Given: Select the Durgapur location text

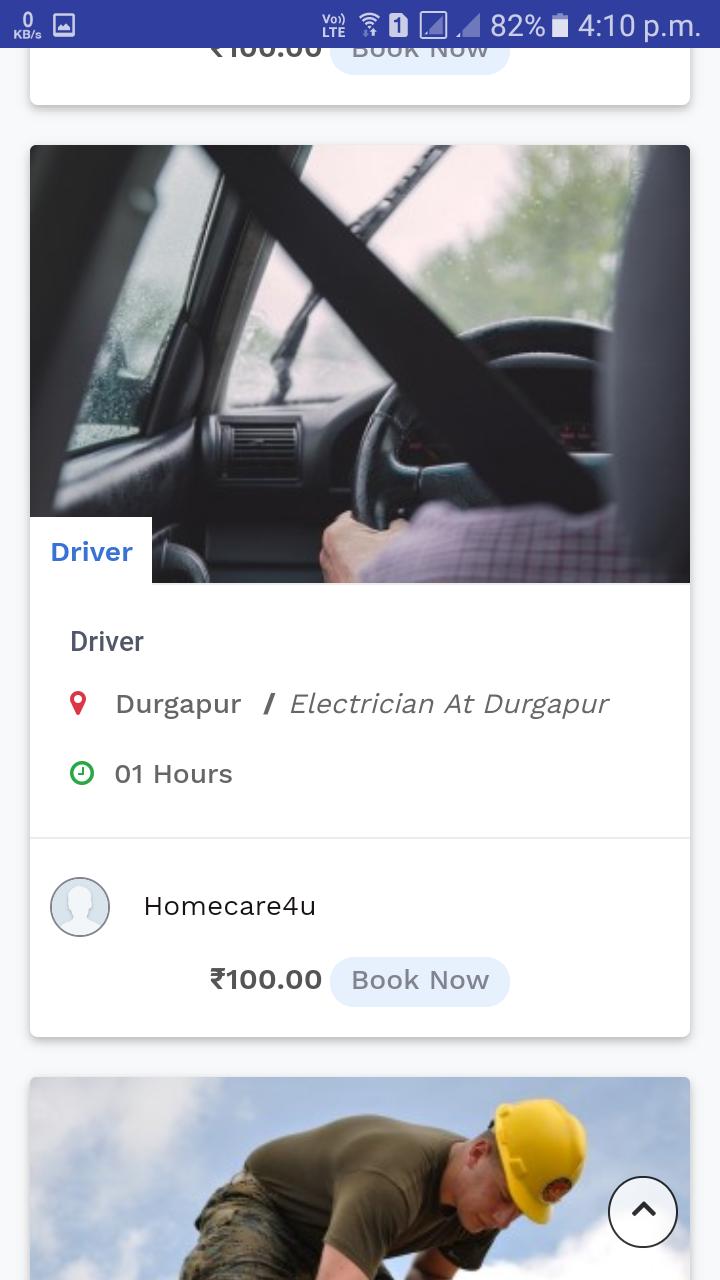Looking at the screenshot, I should coord(178,705).
